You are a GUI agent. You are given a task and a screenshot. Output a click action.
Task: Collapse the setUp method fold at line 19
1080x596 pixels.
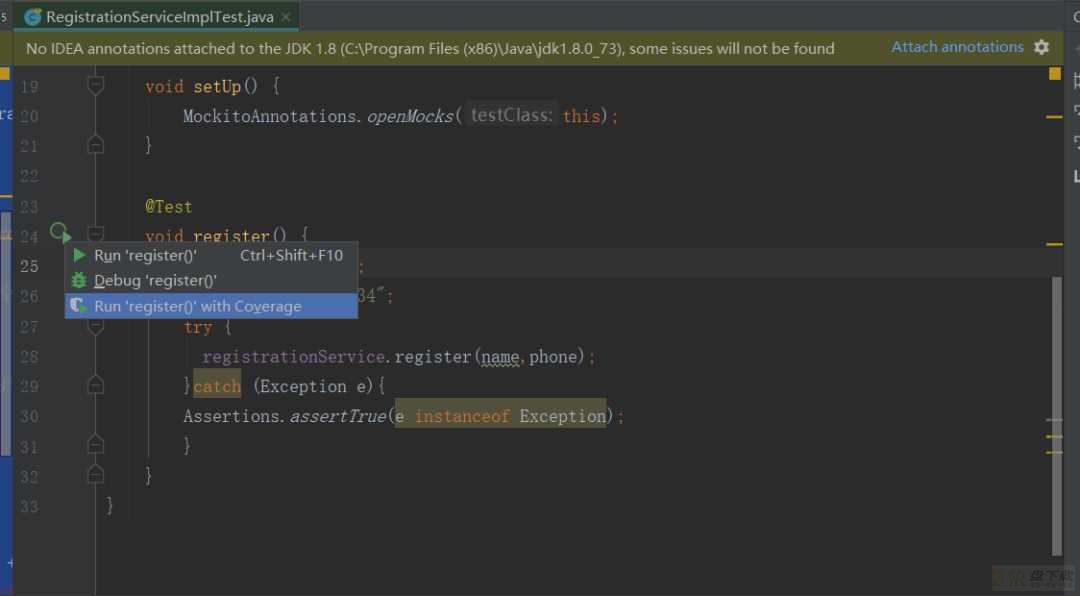tap(96, 85)
